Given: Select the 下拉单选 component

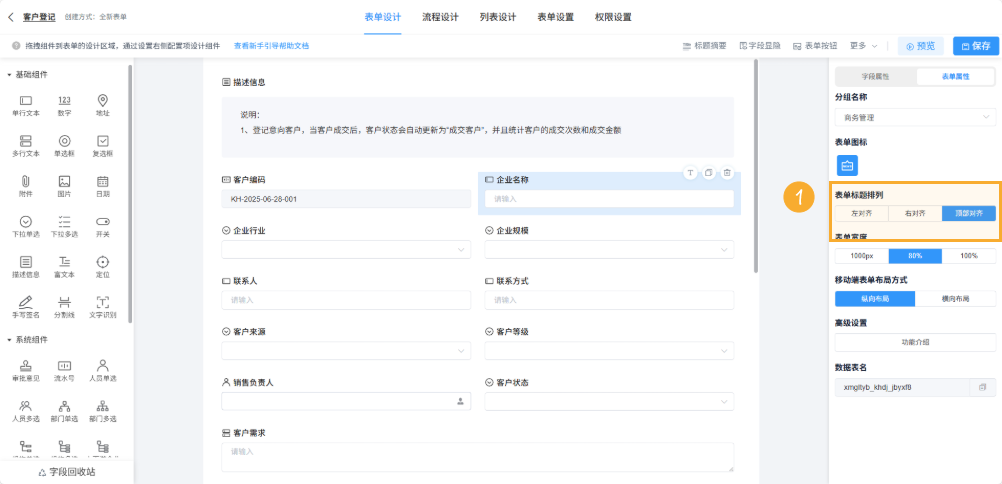Looking at the screenshot, I should point(26,227).
